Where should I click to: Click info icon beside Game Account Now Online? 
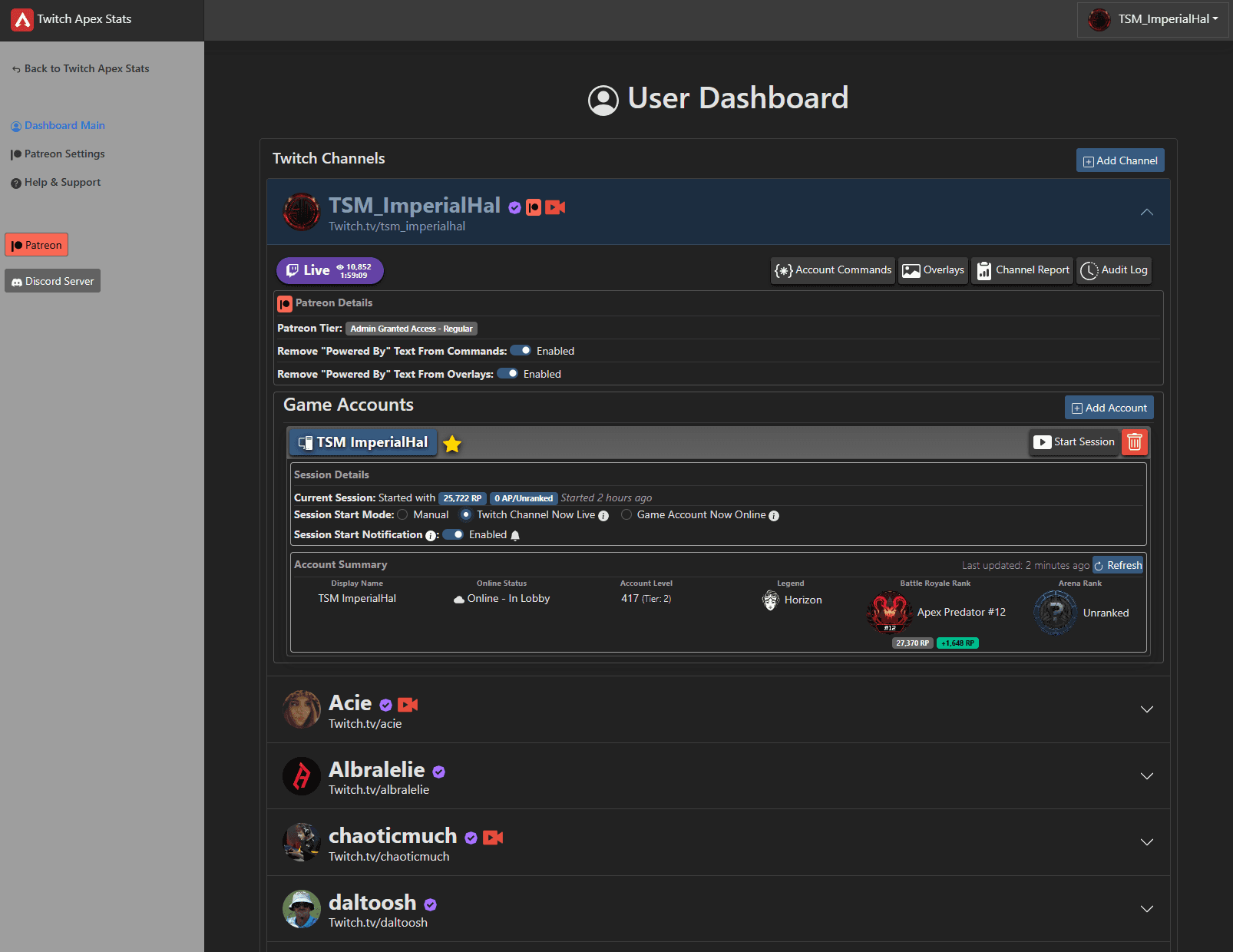click(x=774, y=516)
